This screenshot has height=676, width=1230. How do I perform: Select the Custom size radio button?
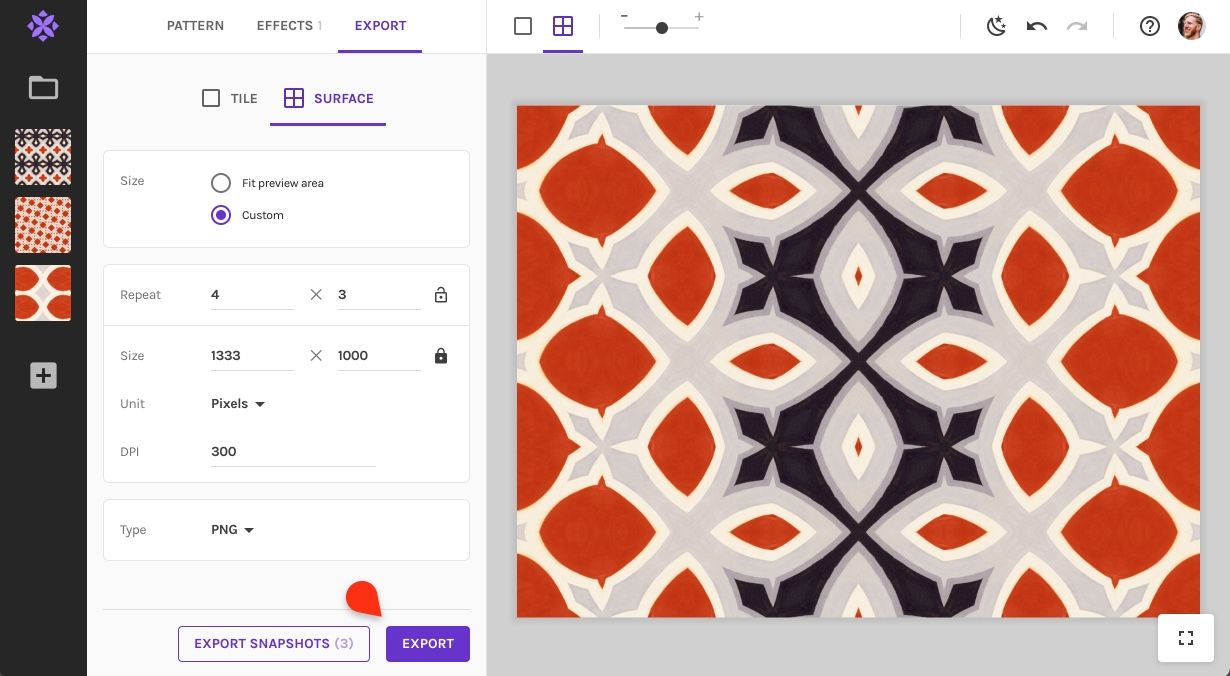(x=221, y=215)
